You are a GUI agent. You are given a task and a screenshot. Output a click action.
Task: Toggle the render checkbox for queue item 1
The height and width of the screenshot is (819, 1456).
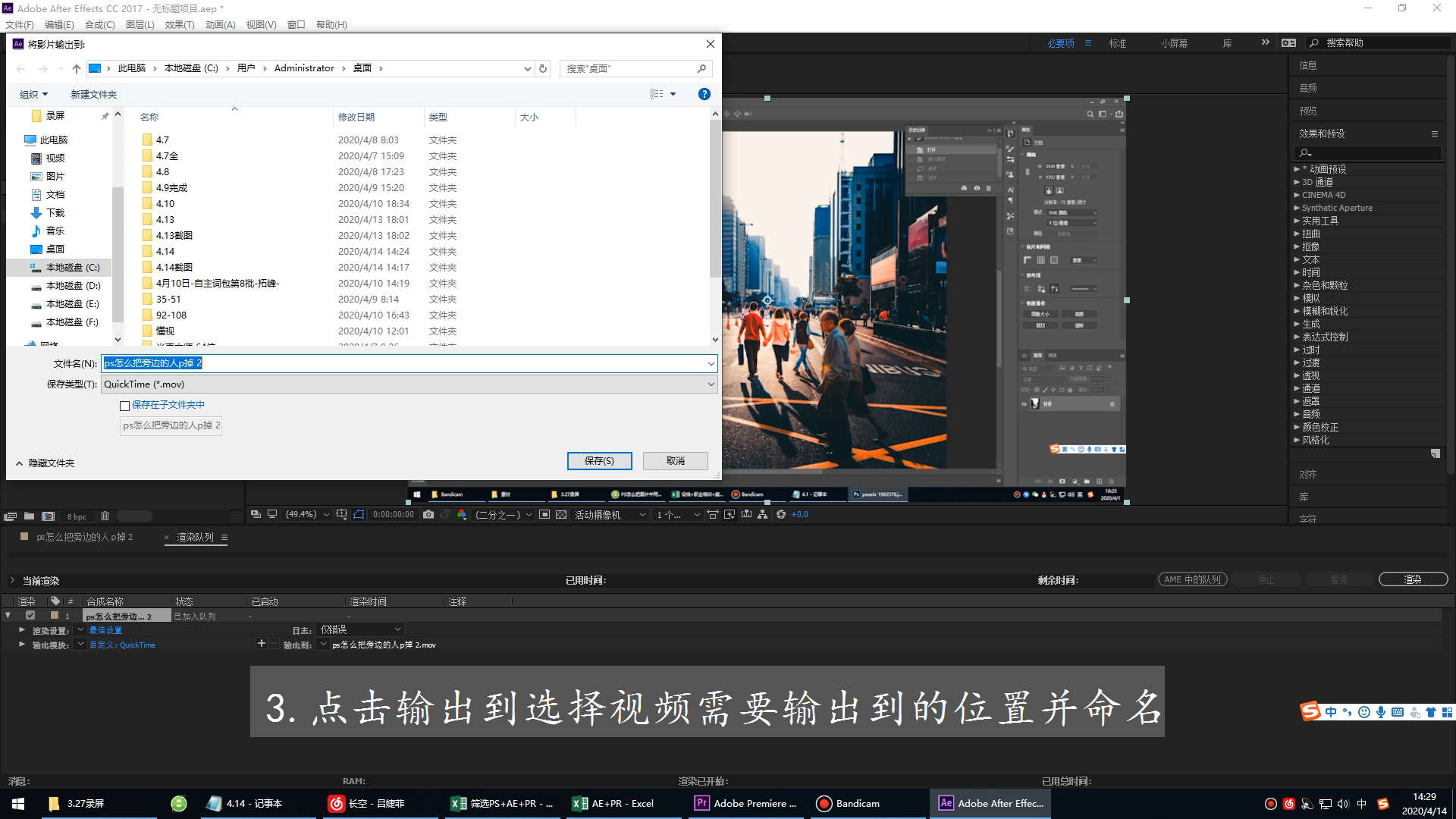tap(30, 616)
